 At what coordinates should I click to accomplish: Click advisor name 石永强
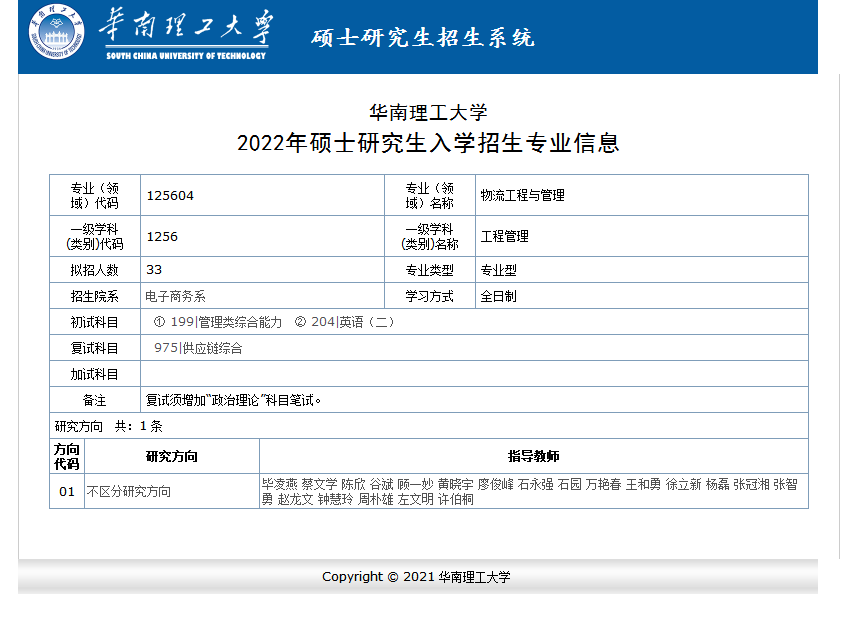coord(535,484)
